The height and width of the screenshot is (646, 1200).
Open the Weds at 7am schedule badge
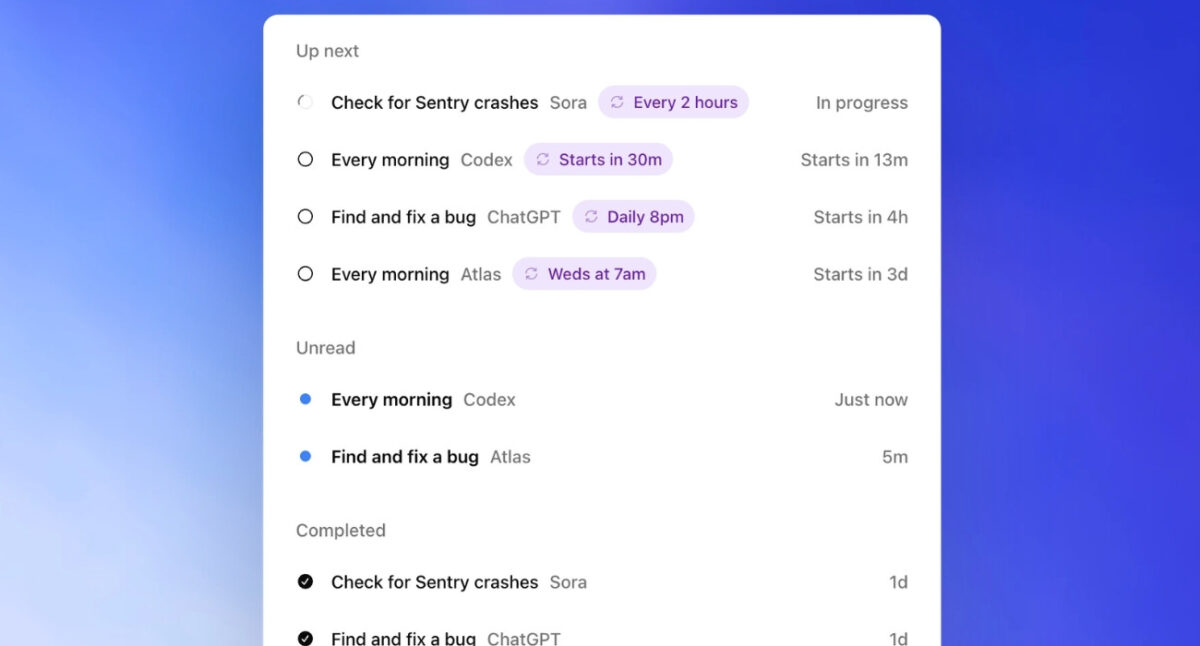point(584,273)
